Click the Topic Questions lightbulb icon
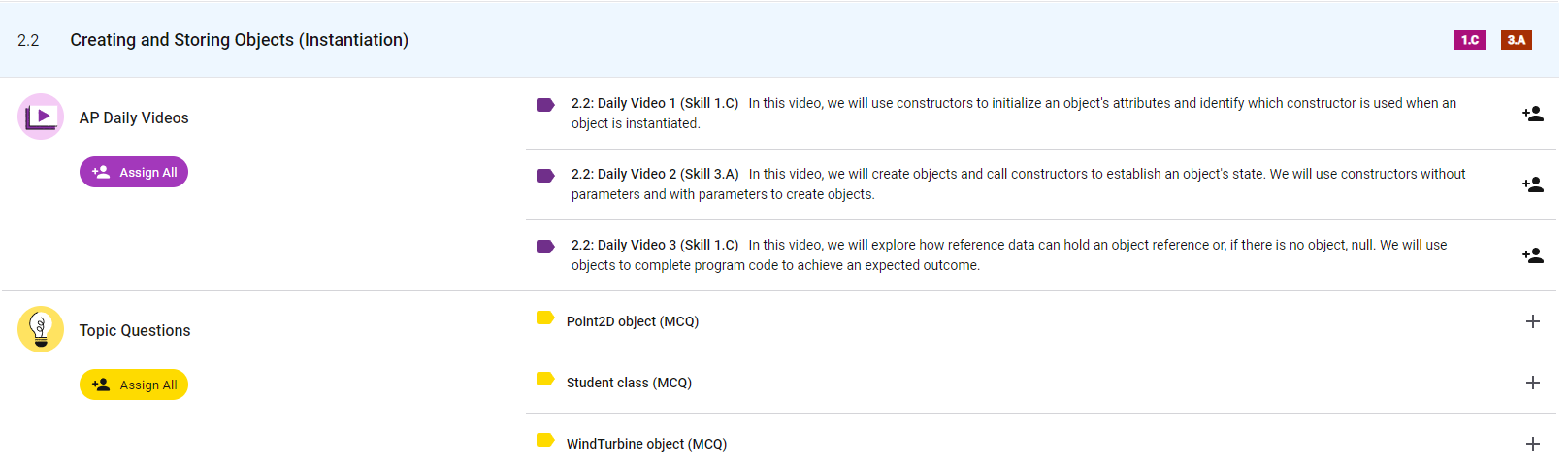The image size is (1568, 469). [x=41, y=329]
